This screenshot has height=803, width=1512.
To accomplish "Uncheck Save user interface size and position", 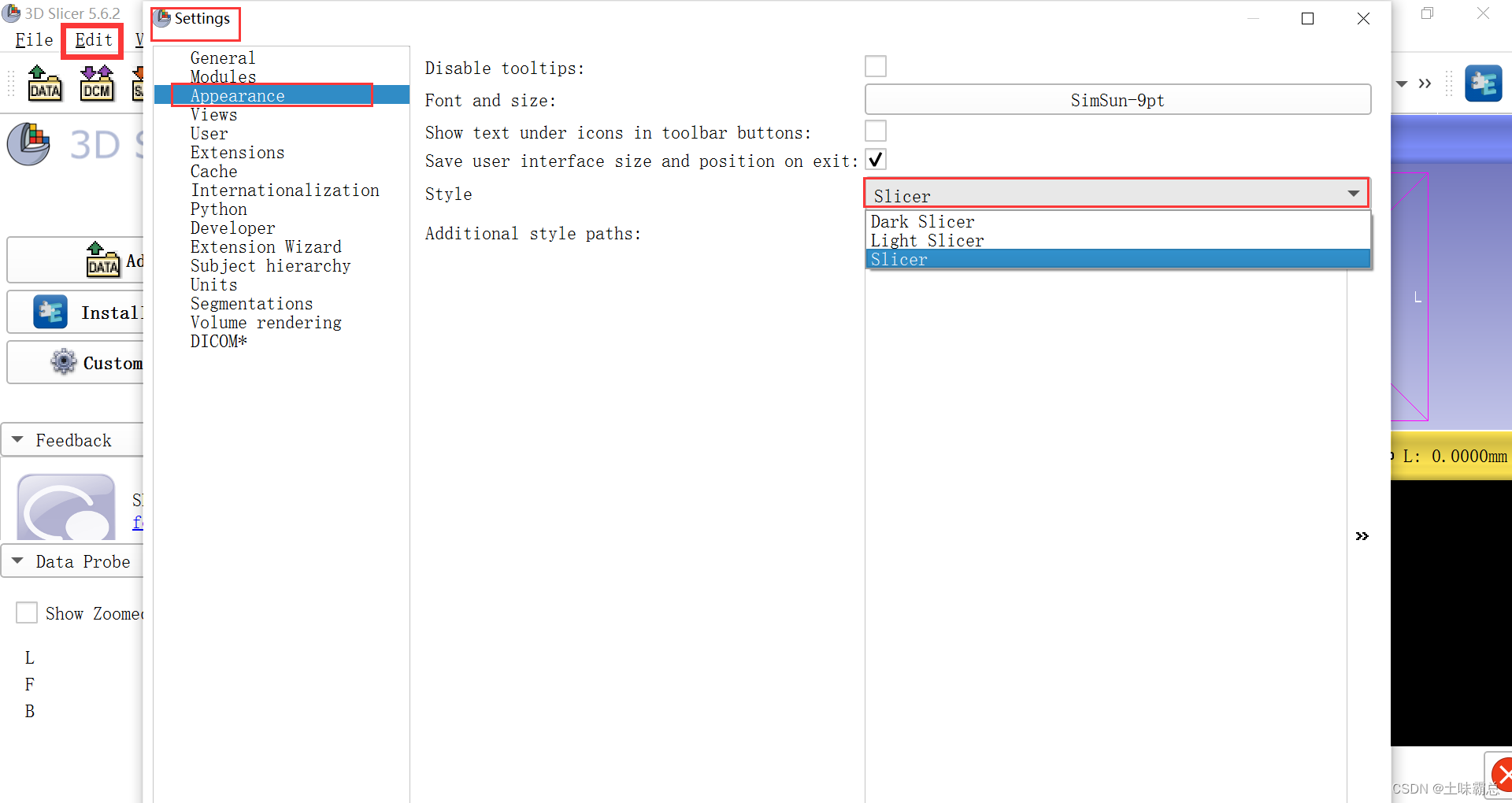I will point(876,160).
